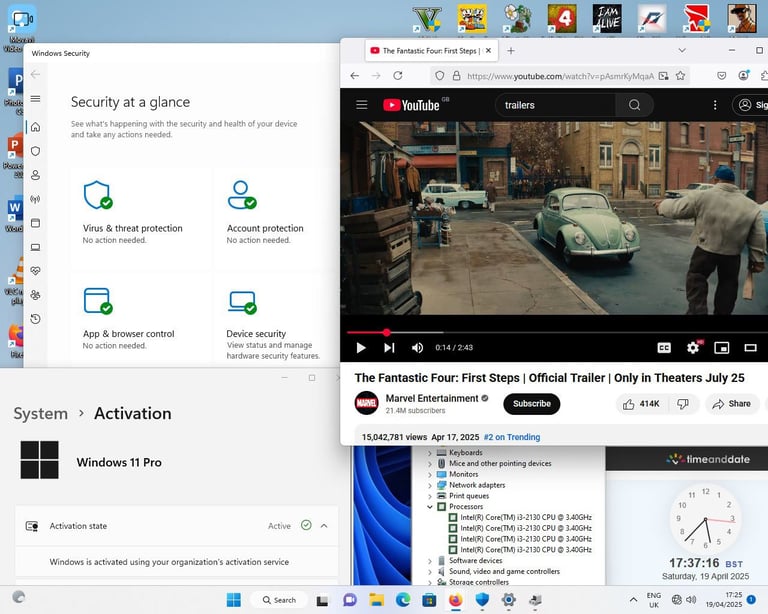
Task: Open the video player settings gear
Action: tap(693, 348)
